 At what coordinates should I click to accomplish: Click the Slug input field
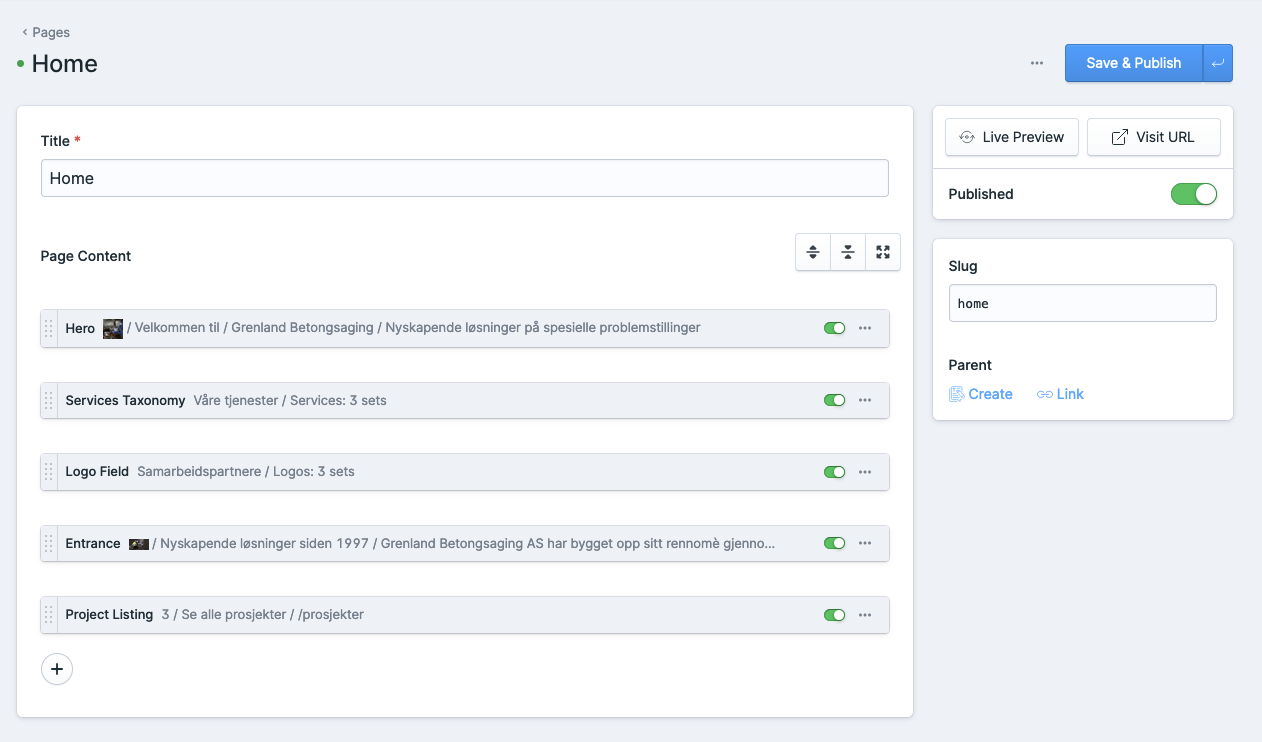pyautogui.click(x=1082, y=303)
